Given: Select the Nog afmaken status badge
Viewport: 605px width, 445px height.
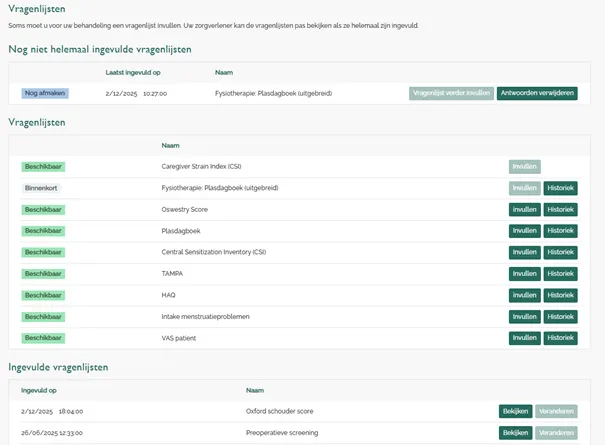Looking at the screenshot, I should coord(45,93).
